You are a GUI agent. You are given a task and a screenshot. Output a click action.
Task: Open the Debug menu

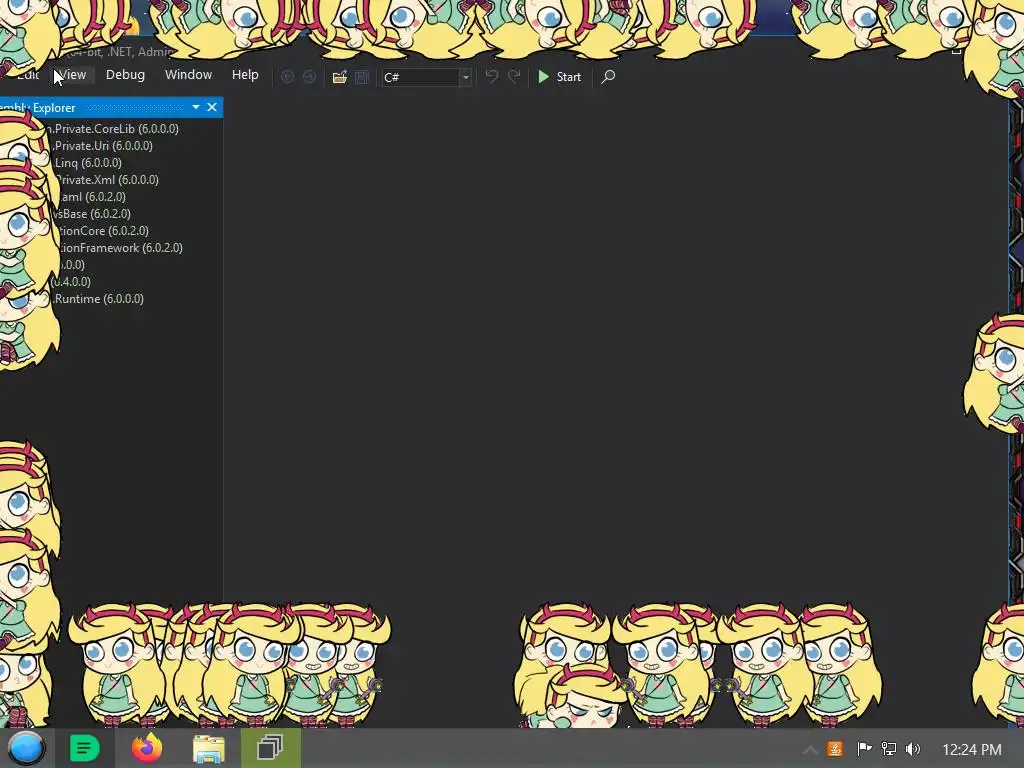pos(125,75)
